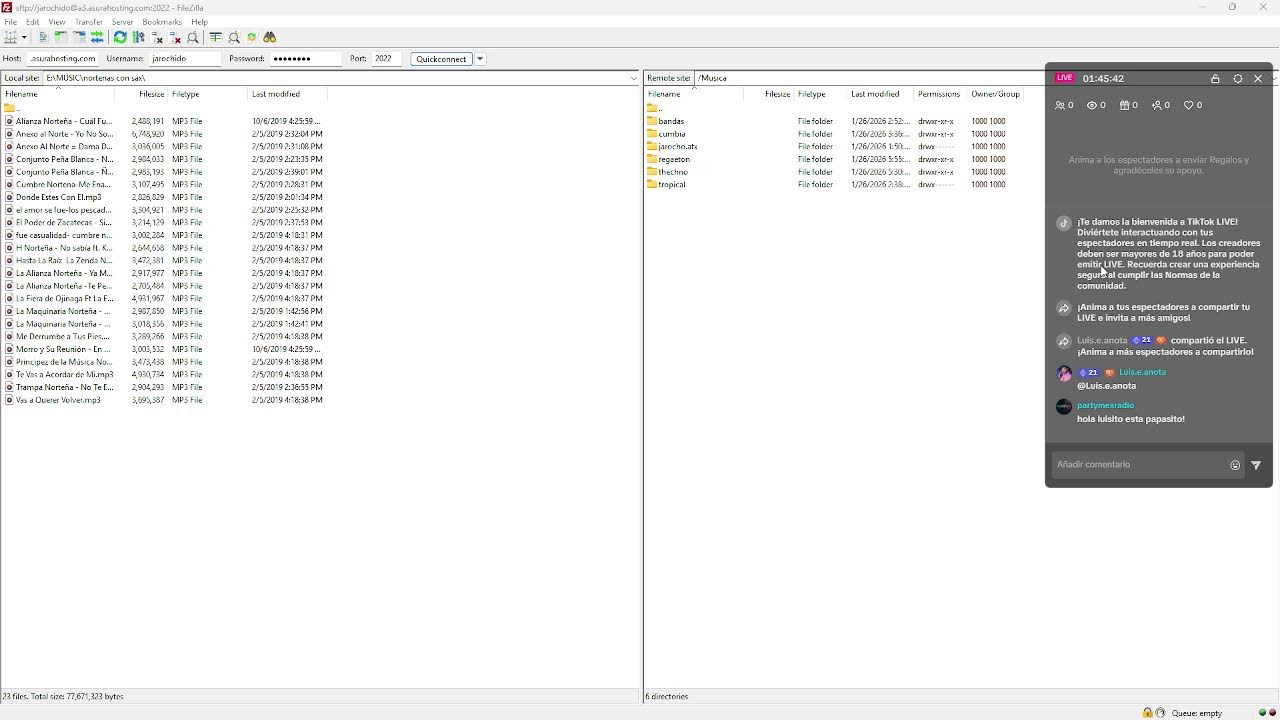
Task: Sort remote list by Permissions column
Action: tap(939, 94)
